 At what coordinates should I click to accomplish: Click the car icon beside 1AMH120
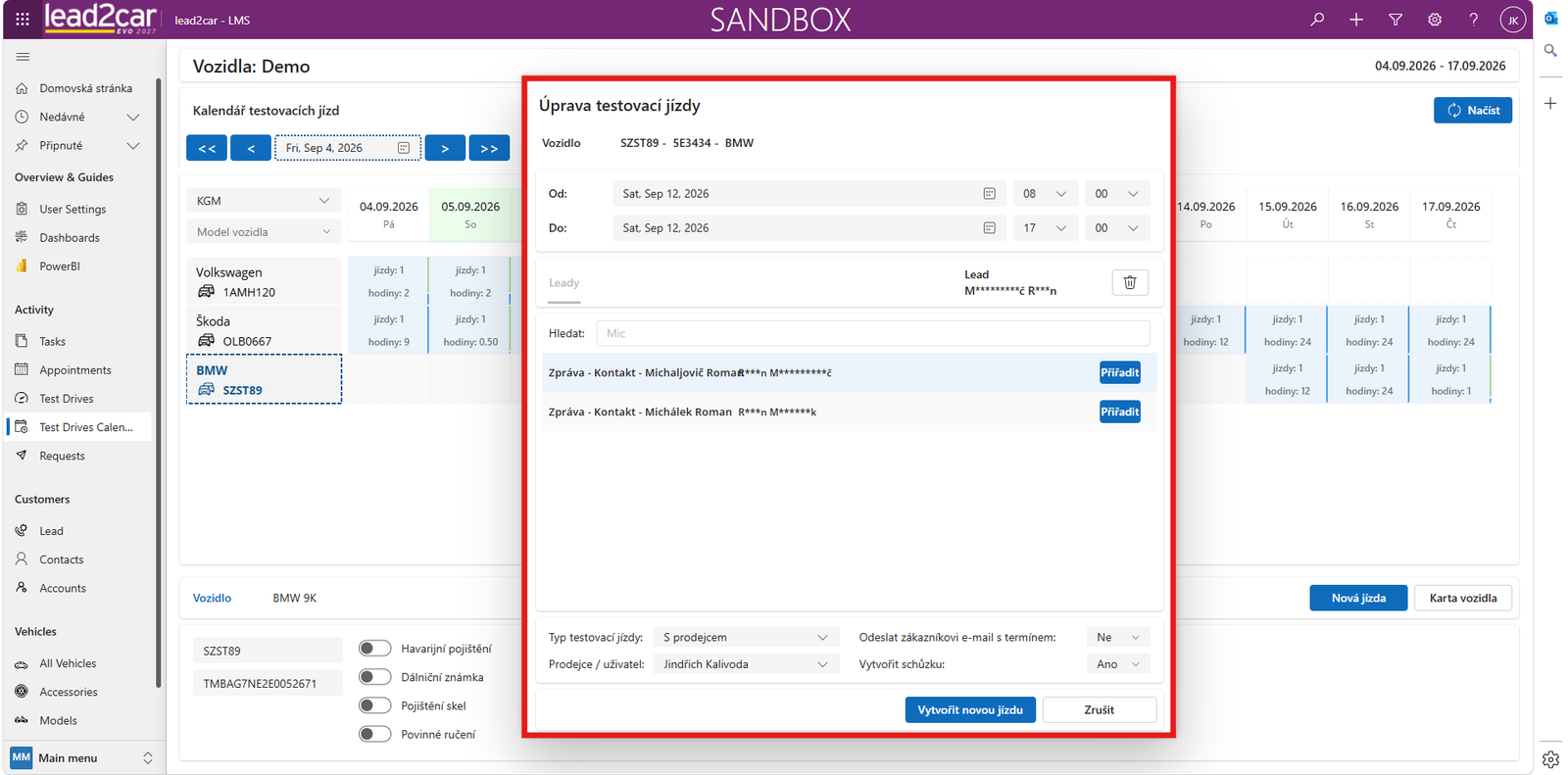(206, 292)
